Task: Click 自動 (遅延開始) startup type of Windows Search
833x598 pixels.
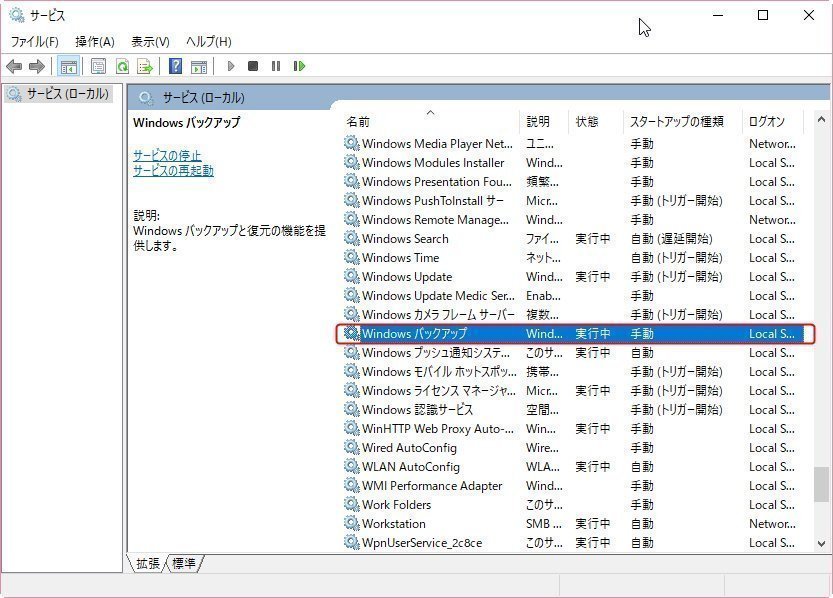Action: click(x=672, y=238)
